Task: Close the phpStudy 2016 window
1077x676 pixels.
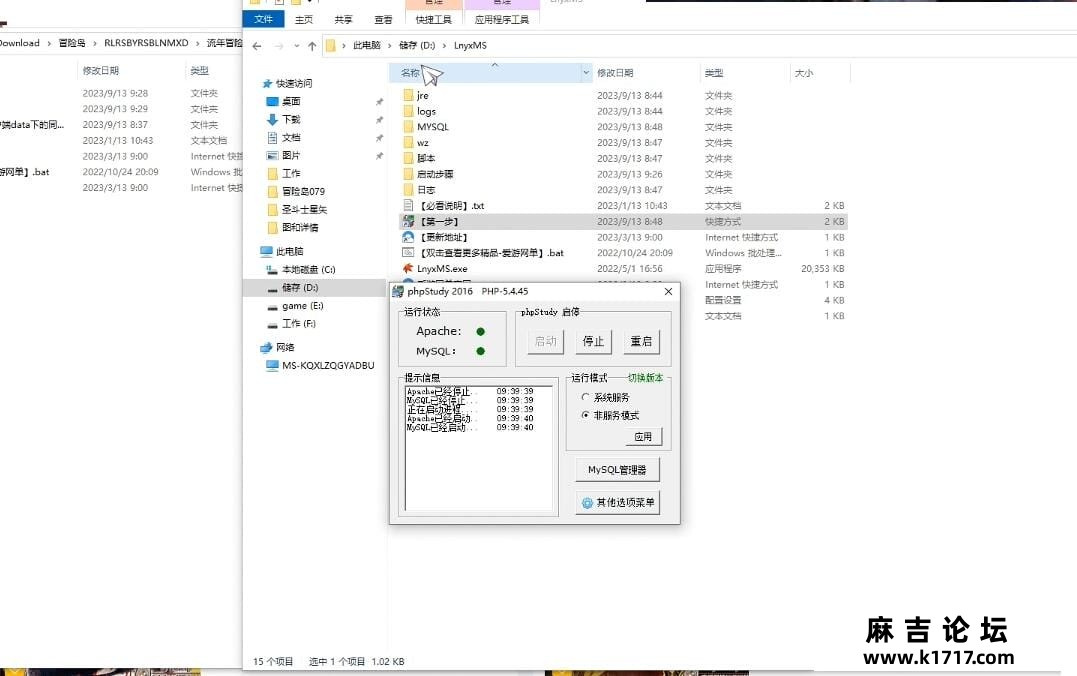Action: [x=668, y=292]
